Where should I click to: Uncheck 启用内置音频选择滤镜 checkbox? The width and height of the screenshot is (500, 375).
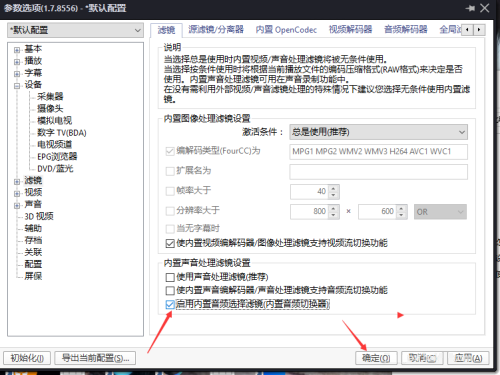click(170, 304)
